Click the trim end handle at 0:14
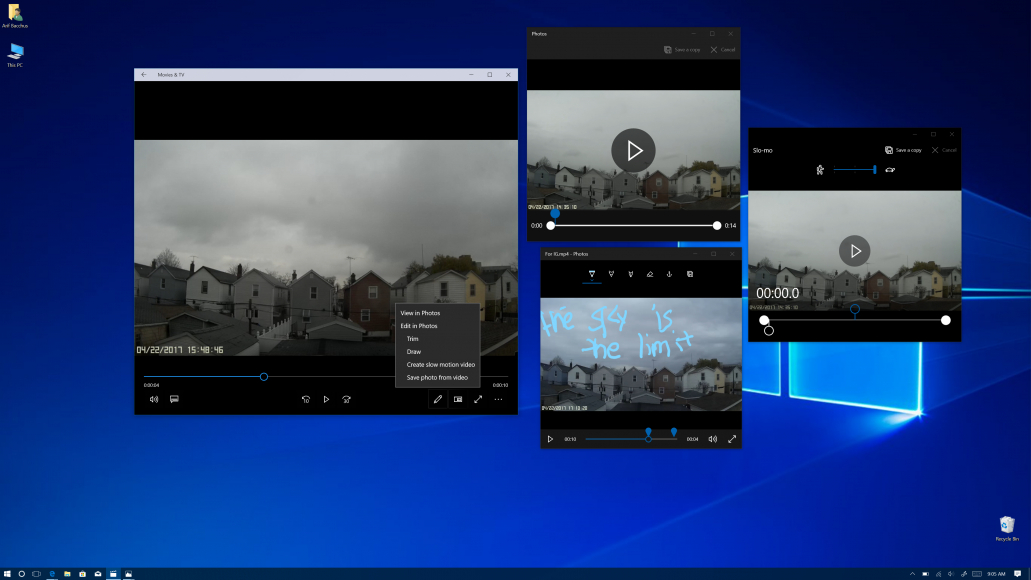Screen dimensions: 1031x580 point(717,226)
